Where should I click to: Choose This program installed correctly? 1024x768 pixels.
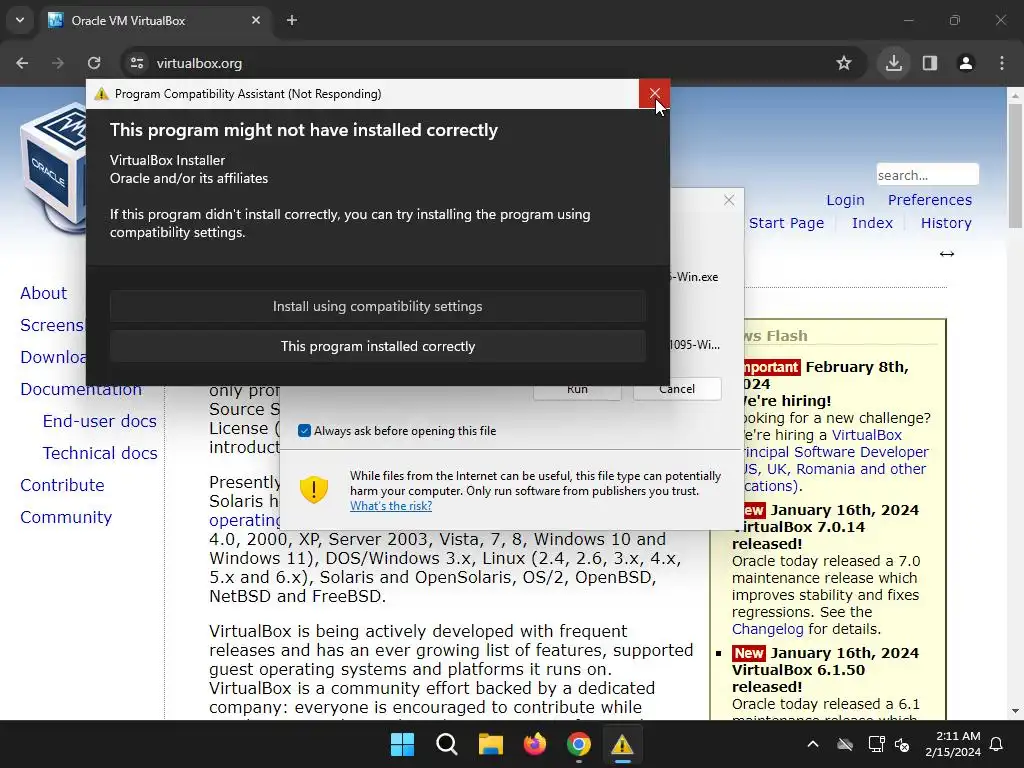click(377, 346)
